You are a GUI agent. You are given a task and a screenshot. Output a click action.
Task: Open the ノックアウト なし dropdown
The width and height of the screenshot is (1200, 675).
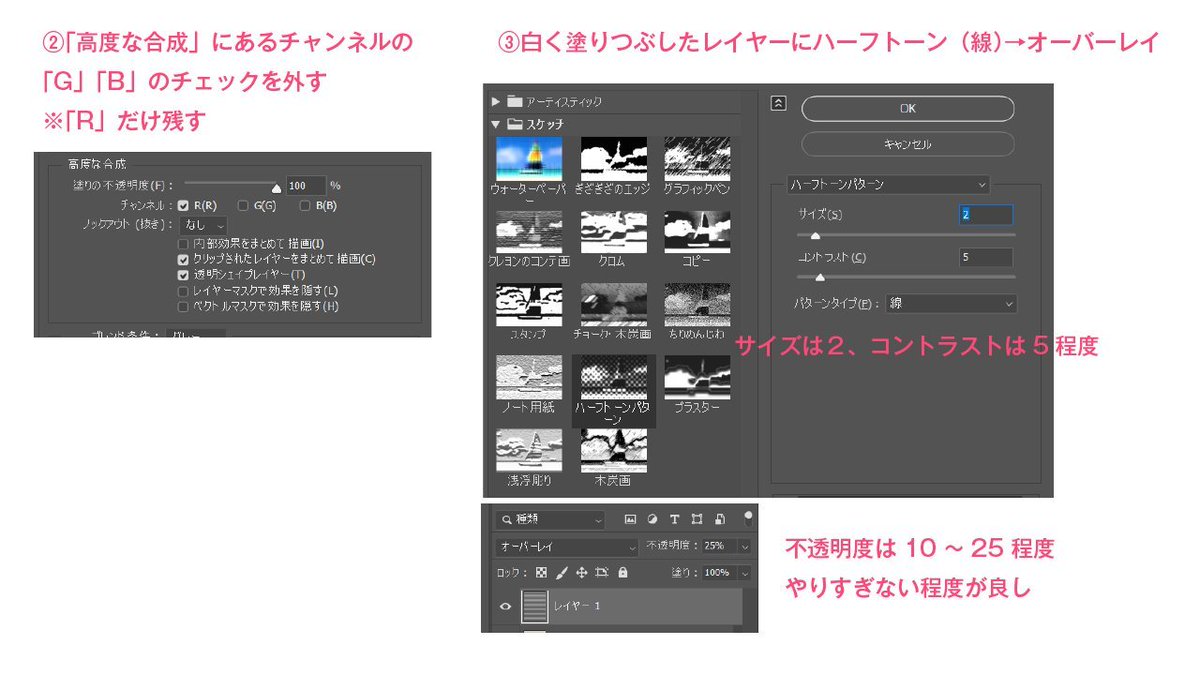click(204, 225)
